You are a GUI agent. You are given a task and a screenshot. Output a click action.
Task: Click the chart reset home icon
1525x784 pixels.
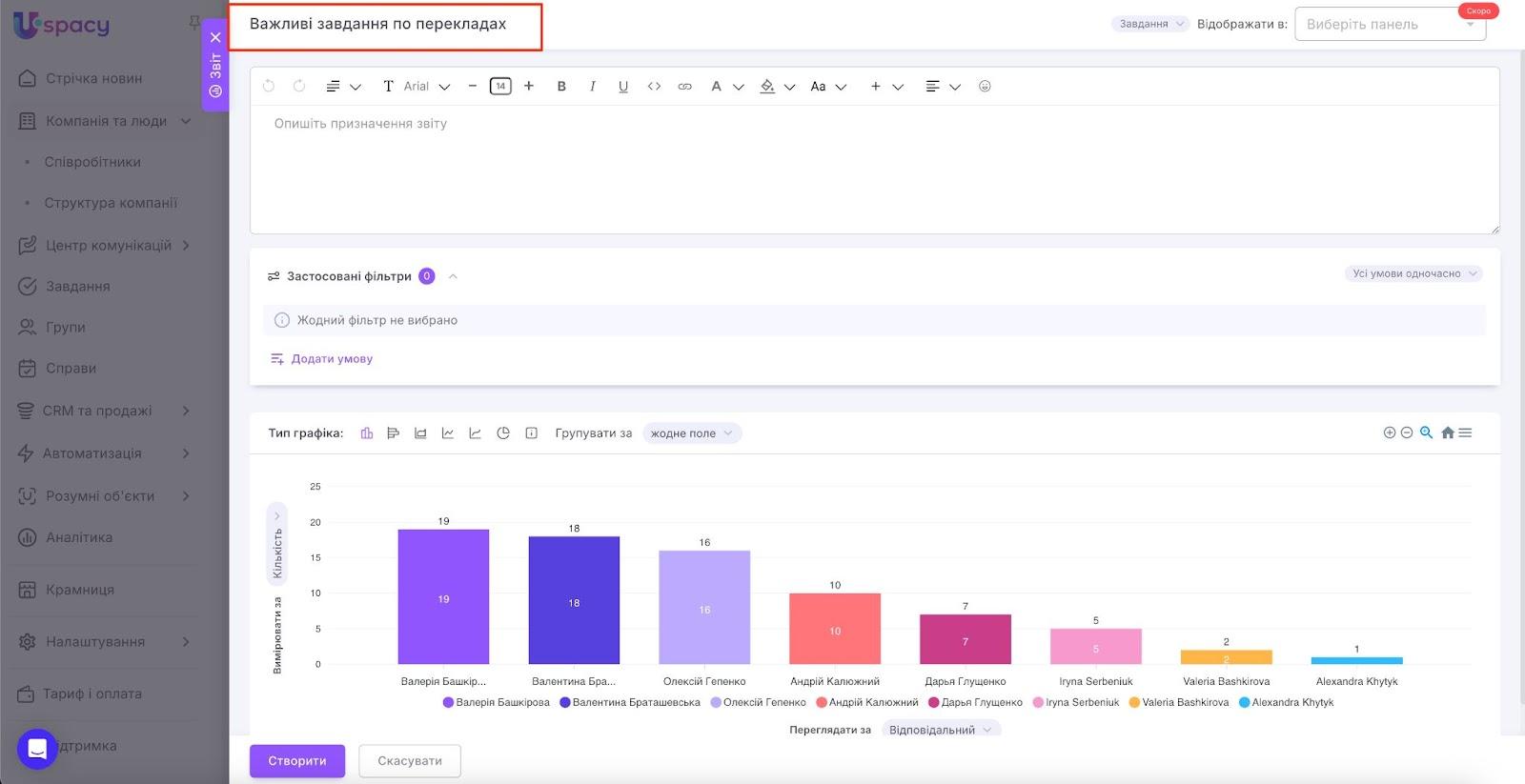(1447, 432)
